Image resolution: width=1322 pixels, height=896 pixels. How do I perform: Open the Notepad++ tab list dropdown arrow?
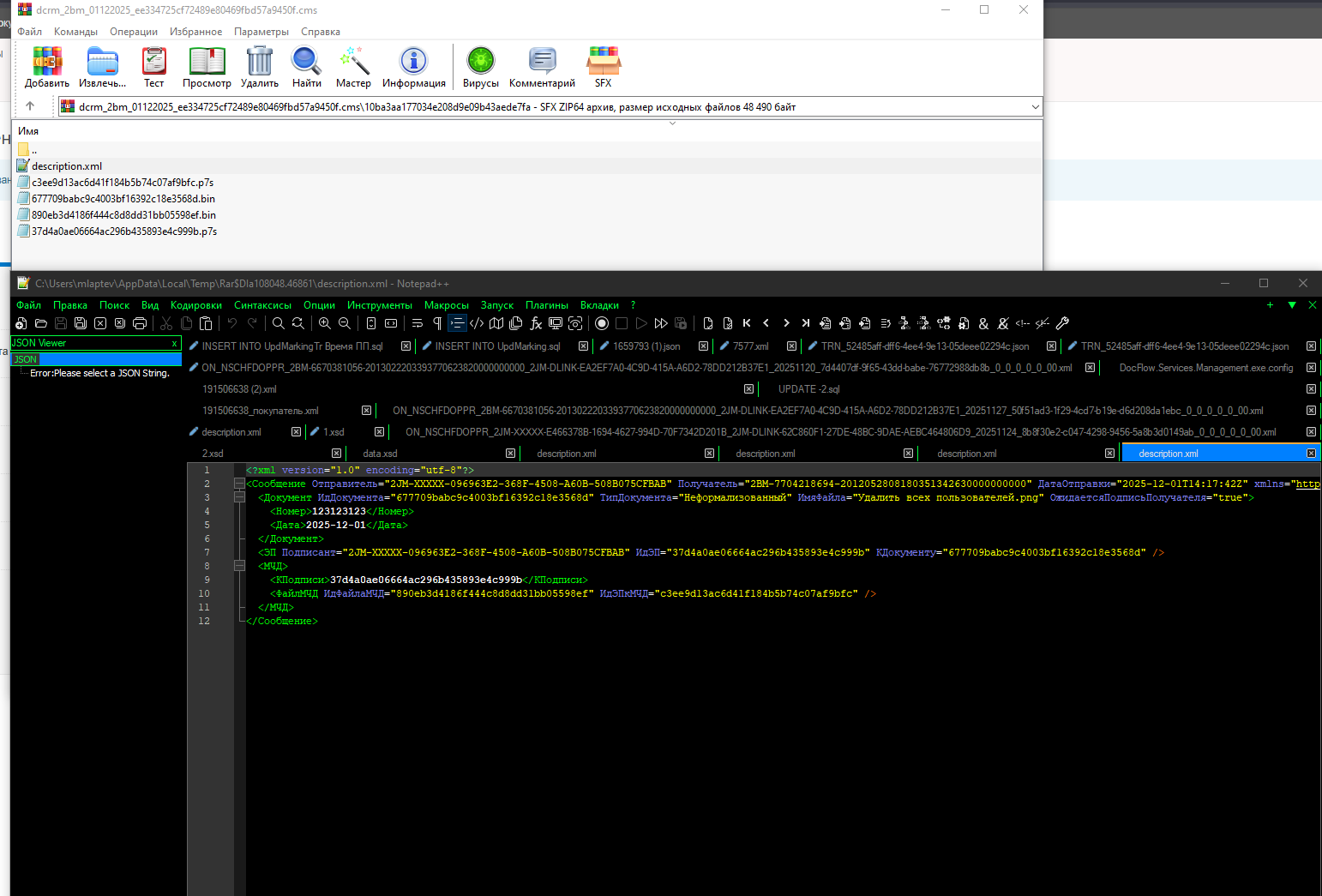click(1292, 304)
